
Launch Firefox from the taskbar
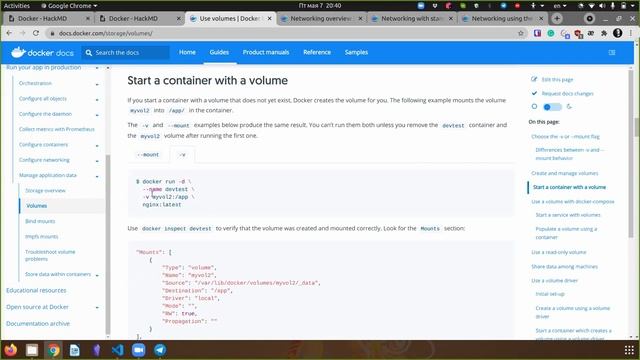tap(11, 350)
